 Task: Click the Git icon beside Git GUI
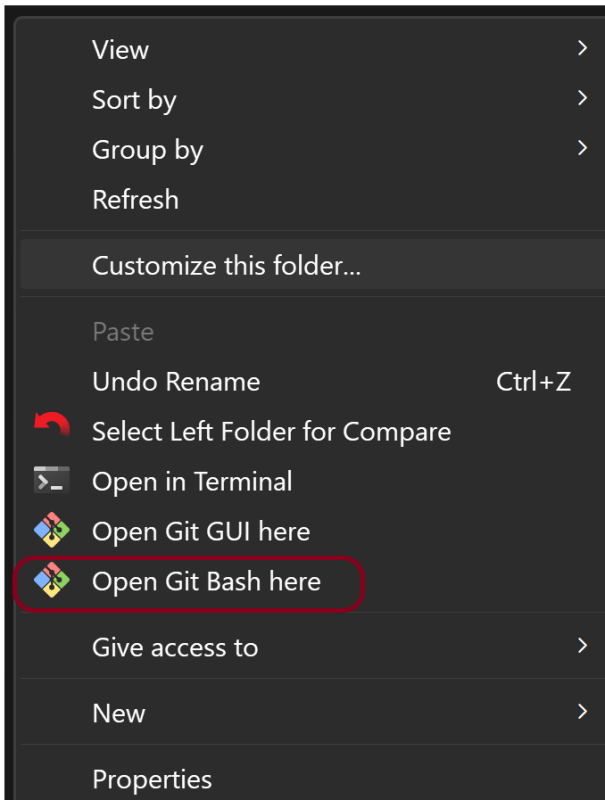(51, 530)
